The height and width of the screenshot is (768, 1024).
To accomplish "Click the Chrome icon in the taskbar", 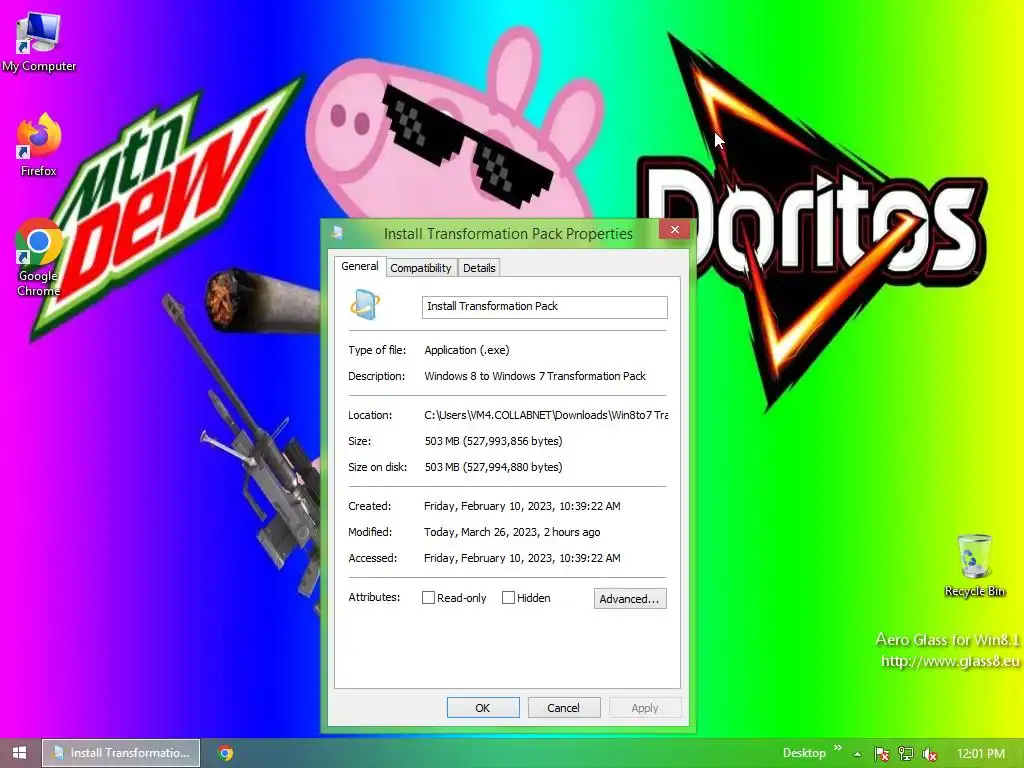I will tap(226, 753).
